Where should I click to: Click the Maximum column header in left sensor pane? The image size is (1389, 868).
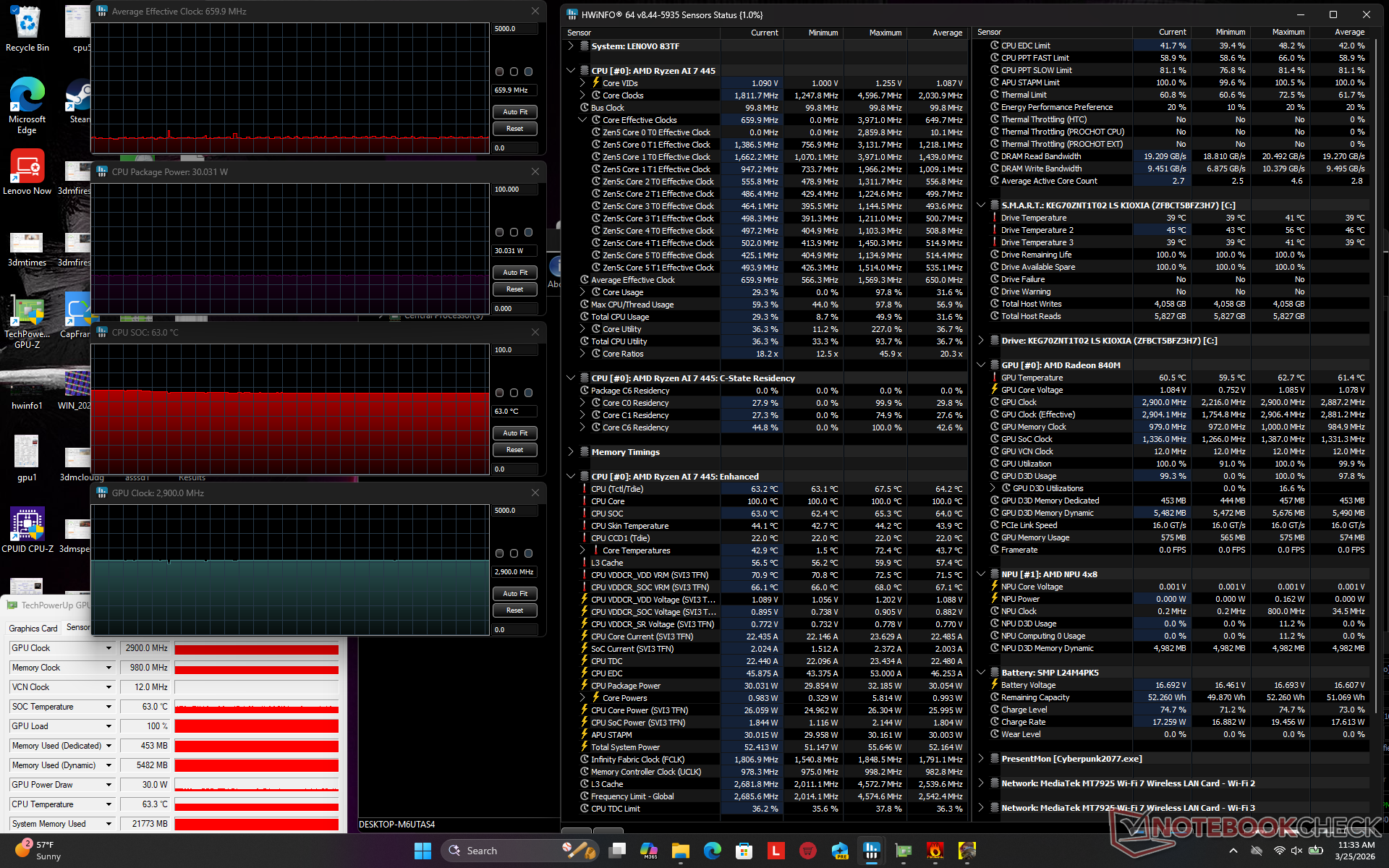tap(885, 33)
